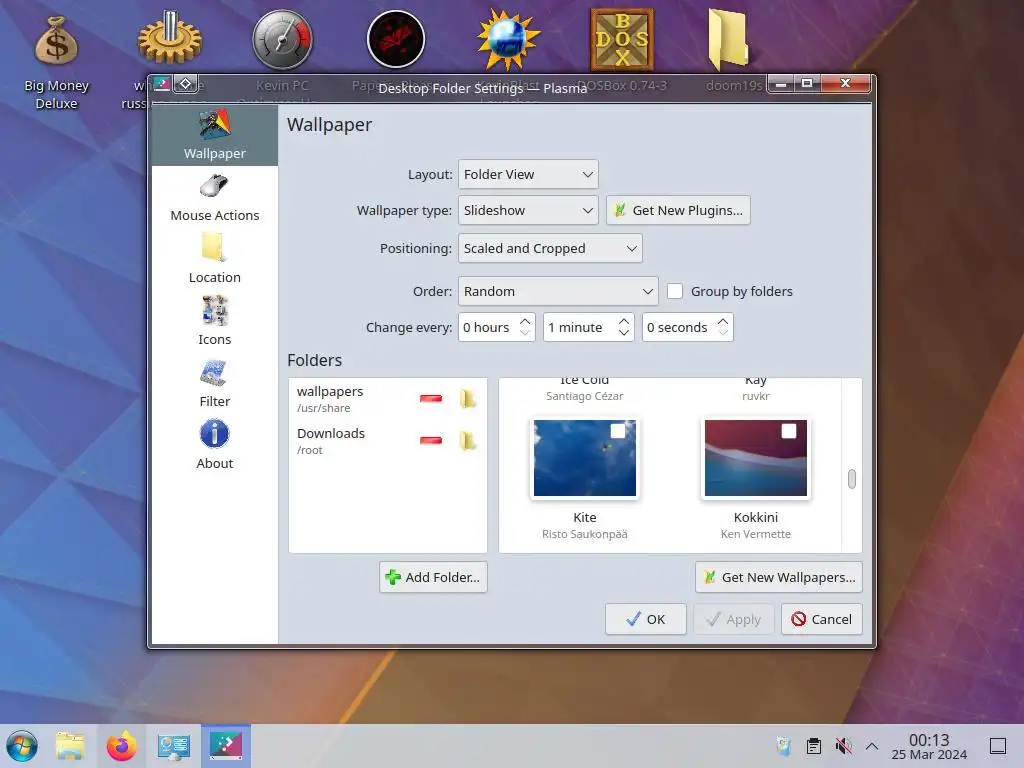This screenshot has height=768, width=1024.
Task: Open the doom19s desktop folder
Action: (x=729, y=39)
